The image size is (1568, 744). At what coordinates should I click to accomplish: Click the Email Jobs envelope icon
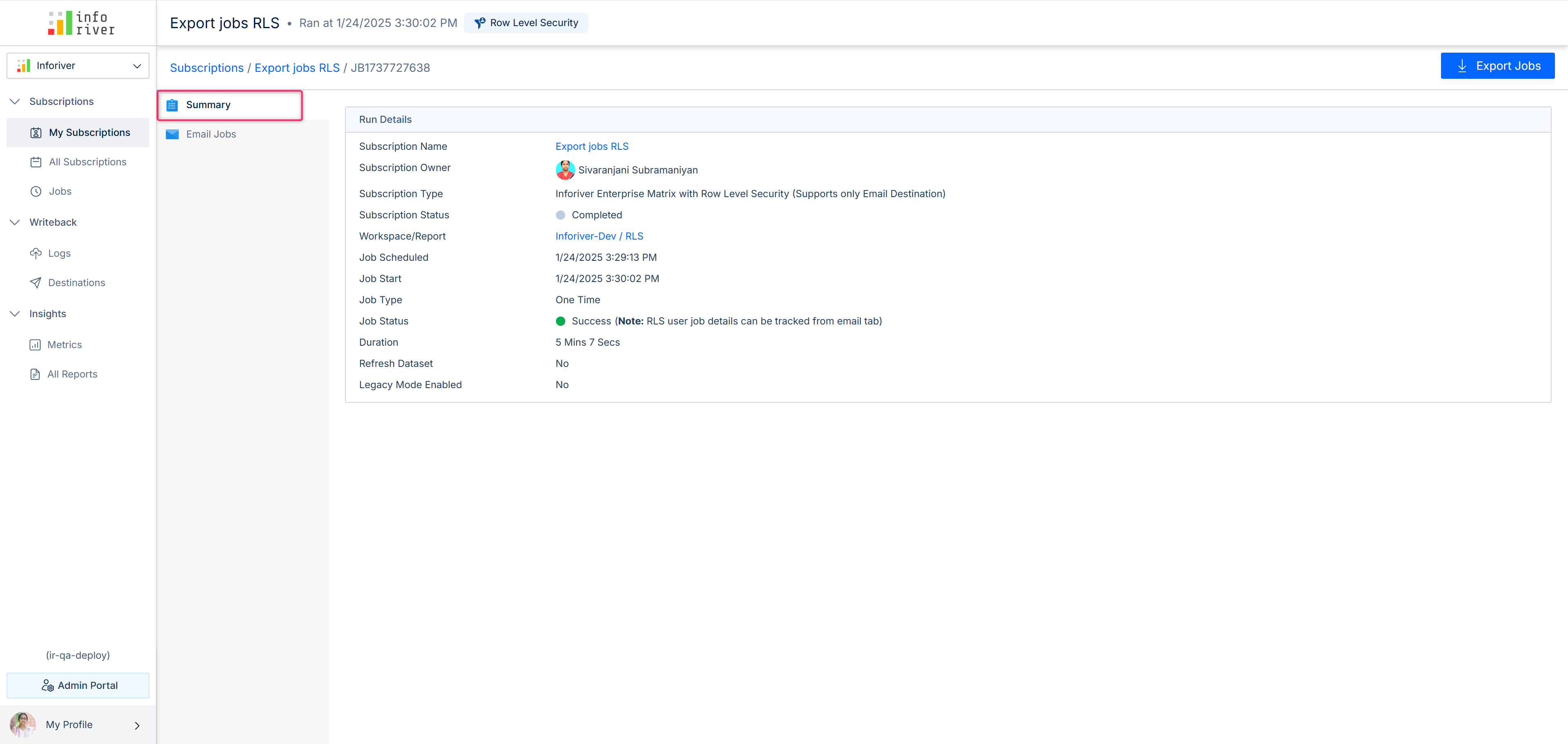point(172,134)
